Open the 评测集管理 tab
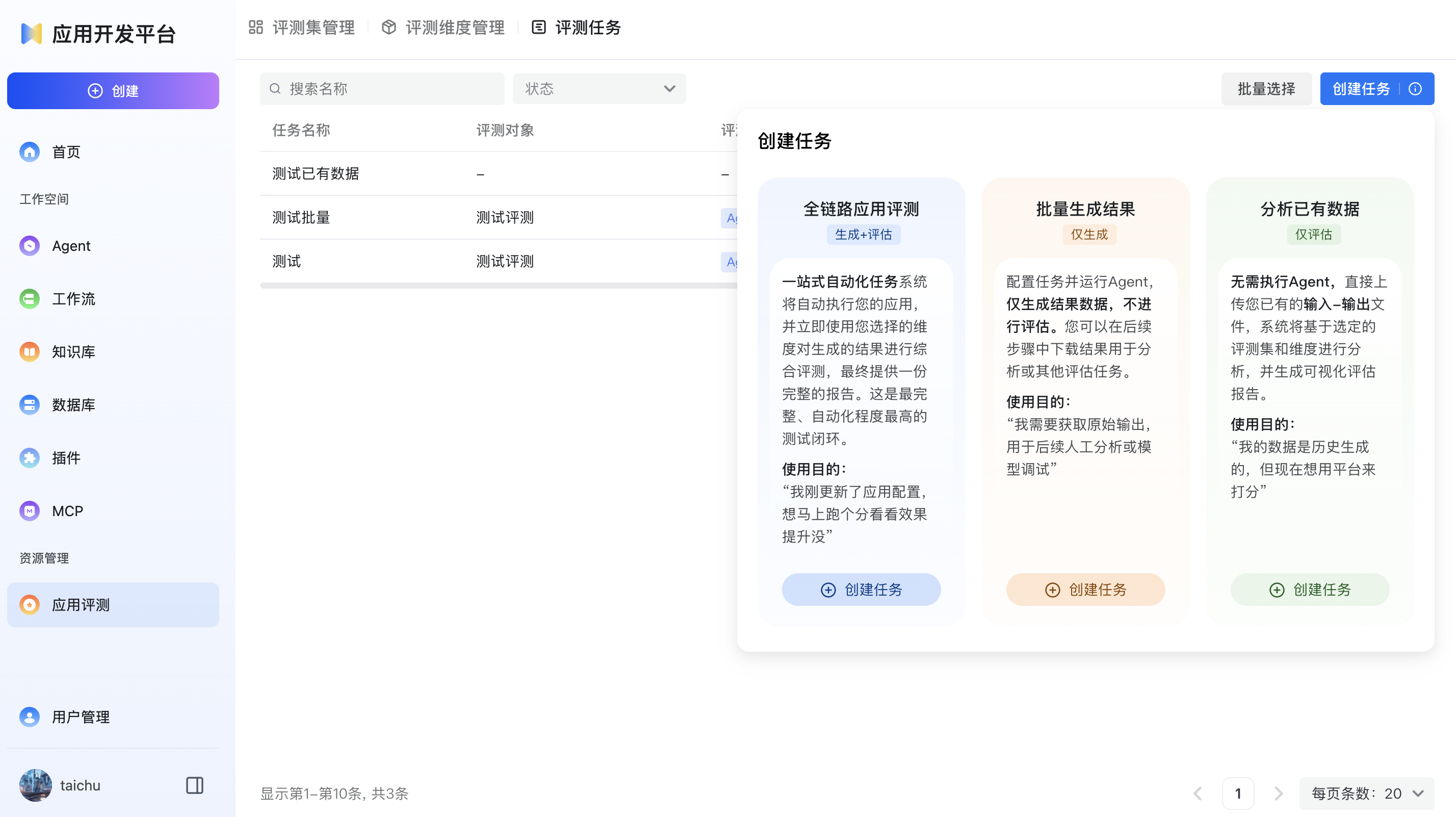Image resolution: width=1456 pixels, height=817 pixels. [x=314, y=27]
